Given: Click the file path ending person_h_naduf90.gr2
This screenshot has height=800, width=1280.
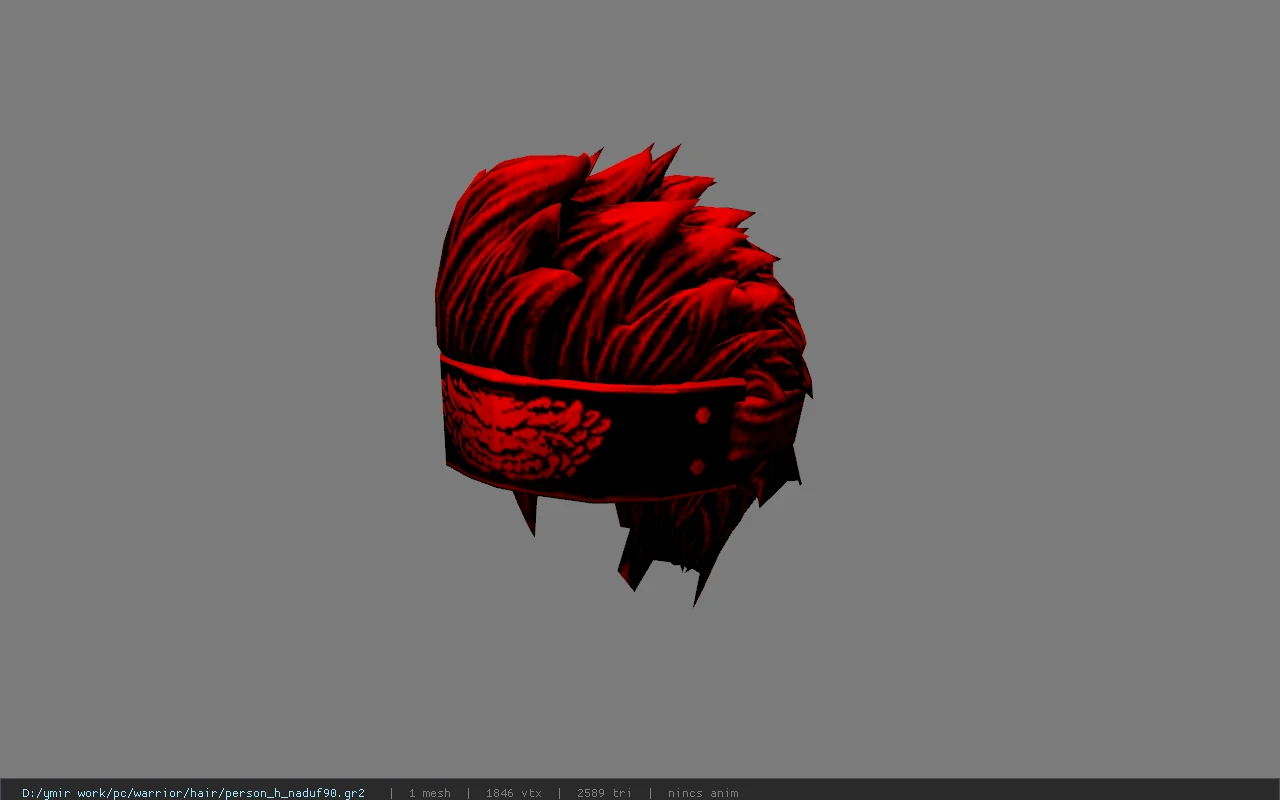Looking at the screenshot, I should pyautogui.click(x=193, y=793).
